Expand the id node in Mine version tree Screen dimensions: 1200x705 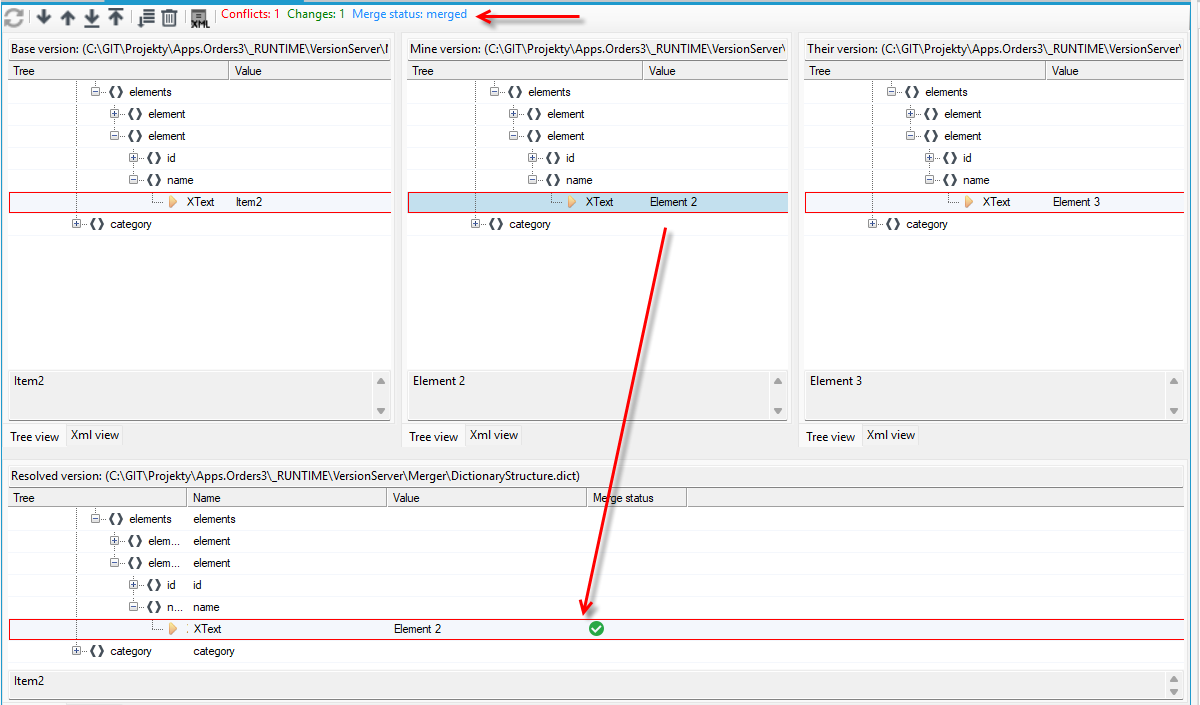(x=533, y=158)
